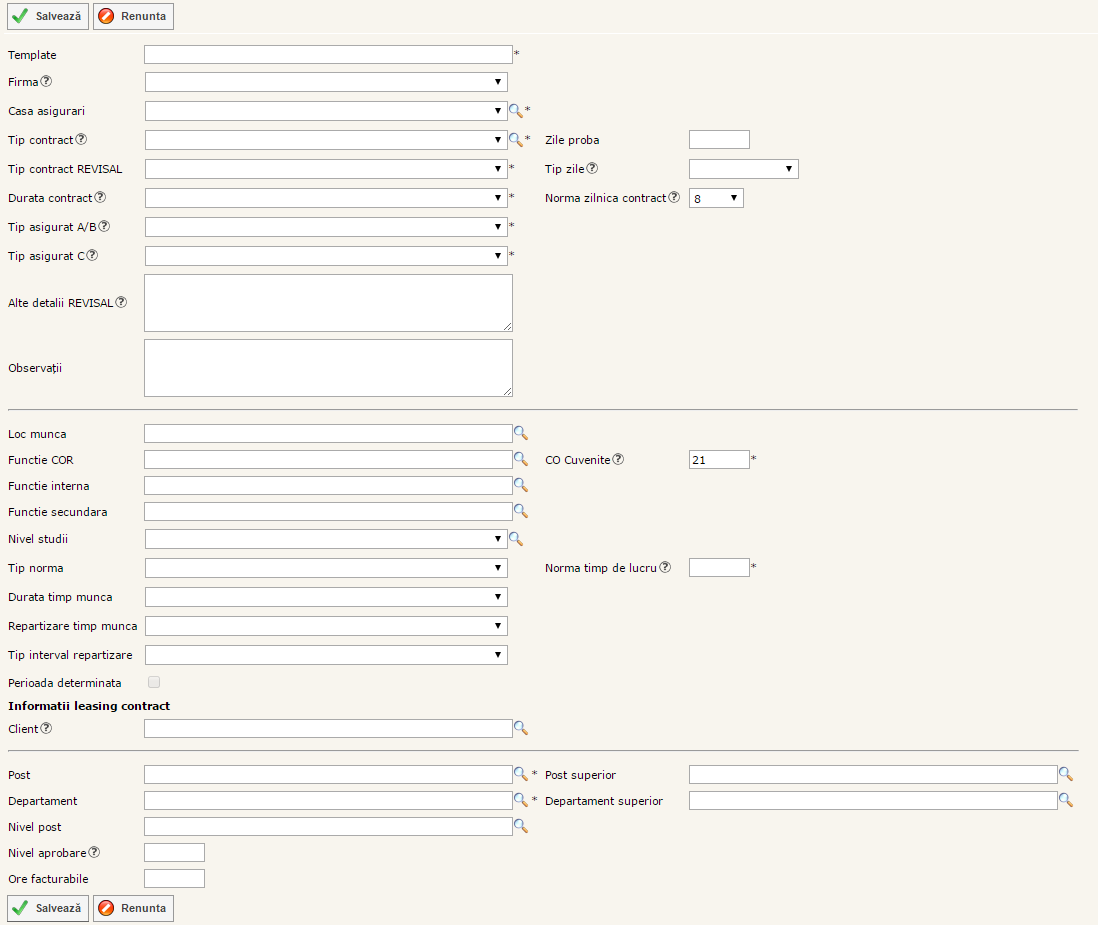This screenshot has height=925, width=1098.
Task: Click the help icon next to Firma
Action: [x=46, y=82]
